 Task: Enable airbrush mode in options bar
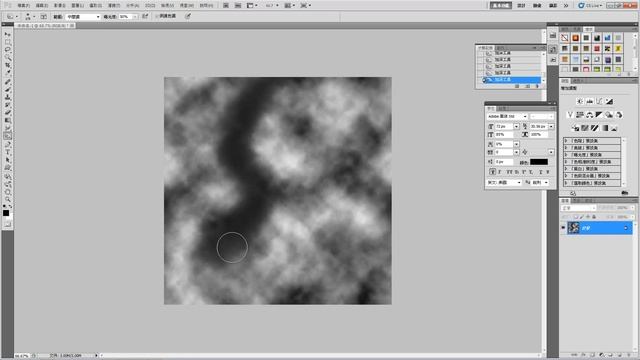pyautogui.click(x=145, y=16)
